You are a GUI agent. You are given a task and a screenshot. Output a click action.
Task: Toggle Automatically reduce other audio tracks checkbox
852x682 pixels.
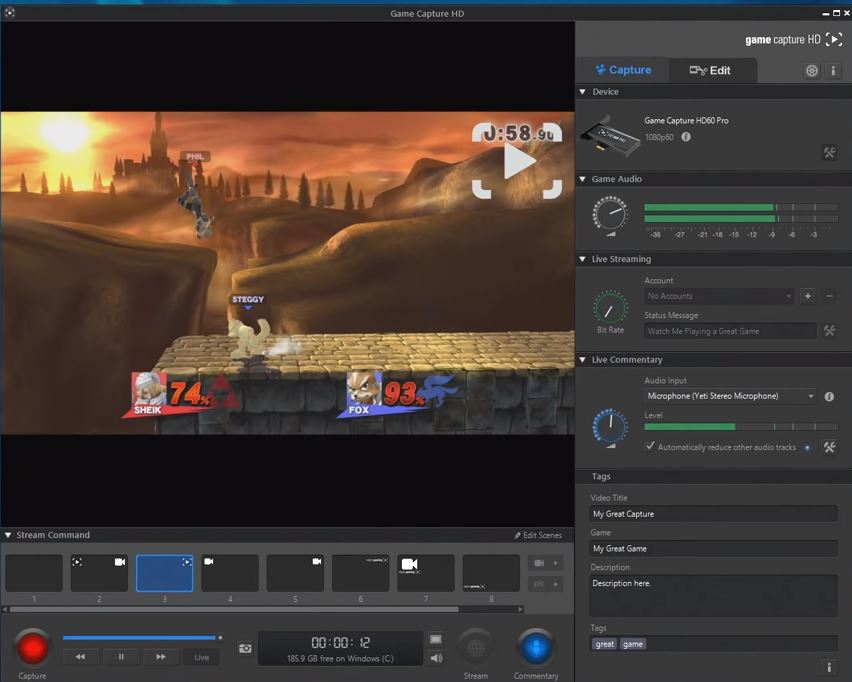click(x=650, y=446)
